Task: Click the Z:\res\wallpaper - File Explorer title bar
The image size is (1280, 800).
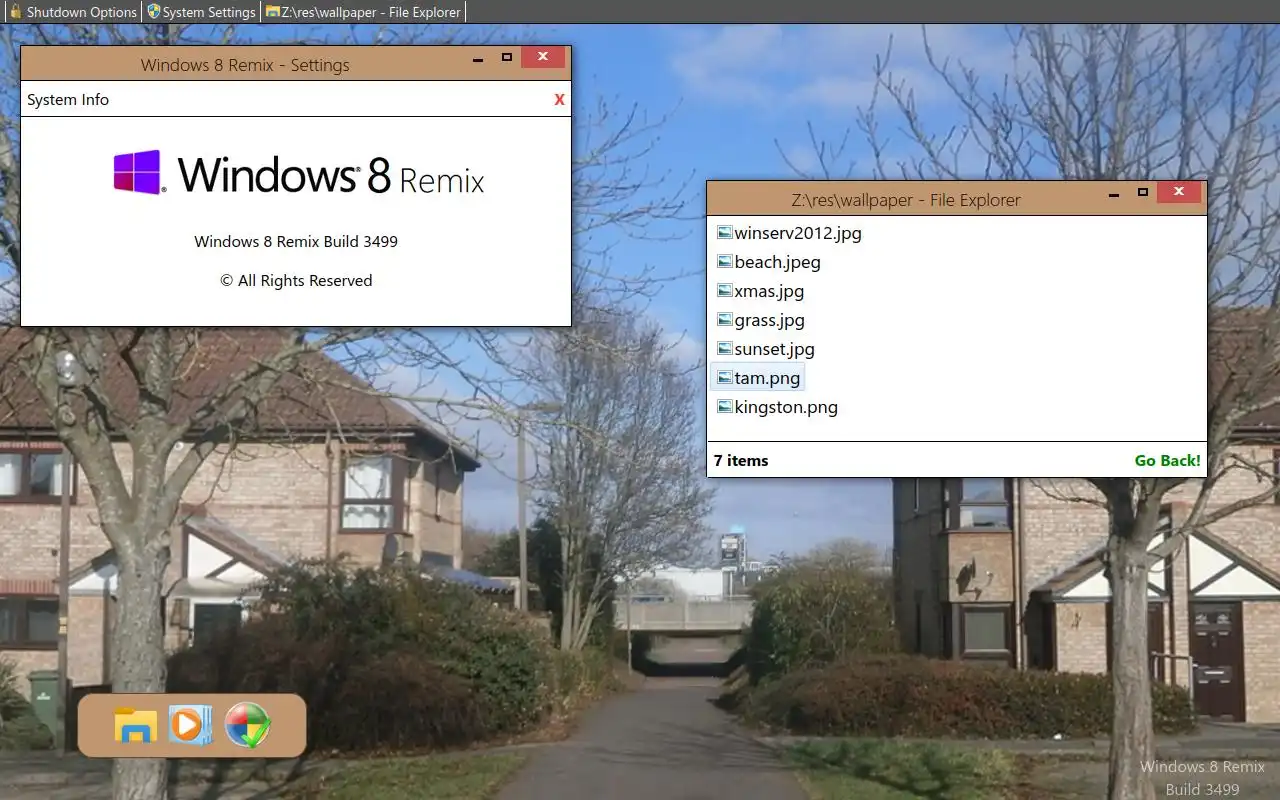Action: [x=906, y=200]
